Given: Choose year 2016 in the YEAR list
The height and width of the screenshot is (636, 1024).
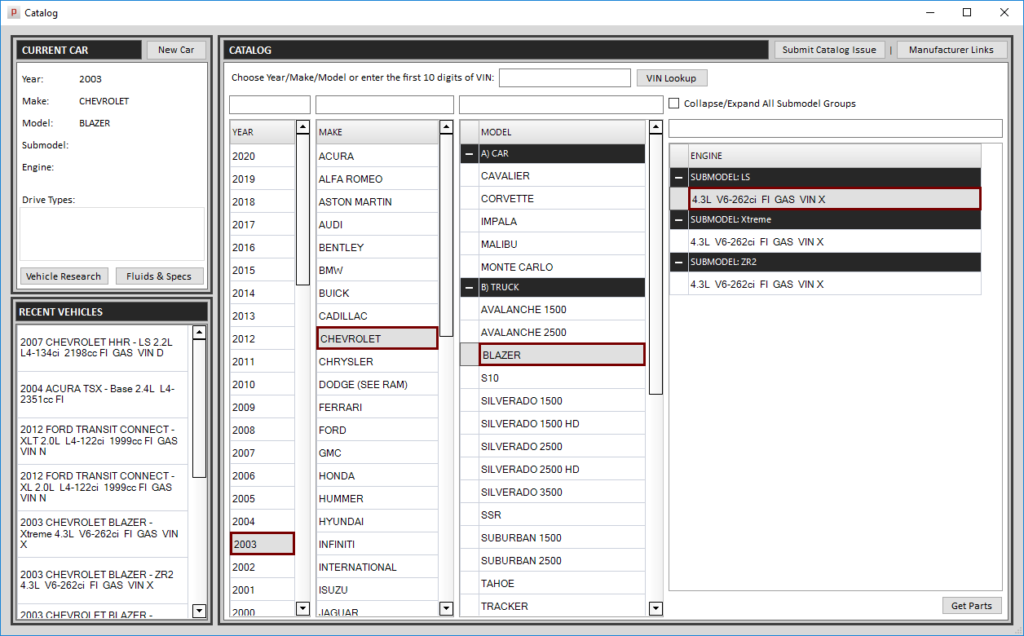Looking at the screenshot, I should coord(262,247).
